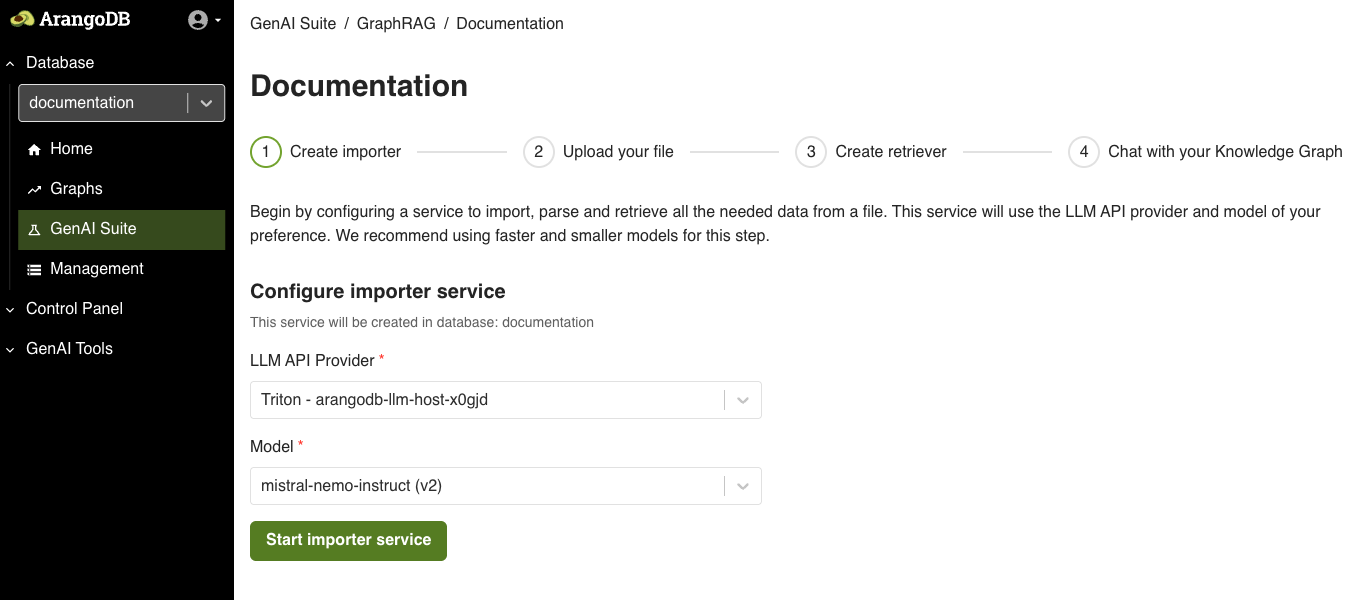Screen dimensions: 1353x600
Task: Click the Model field label
Action: coord(272,446)
